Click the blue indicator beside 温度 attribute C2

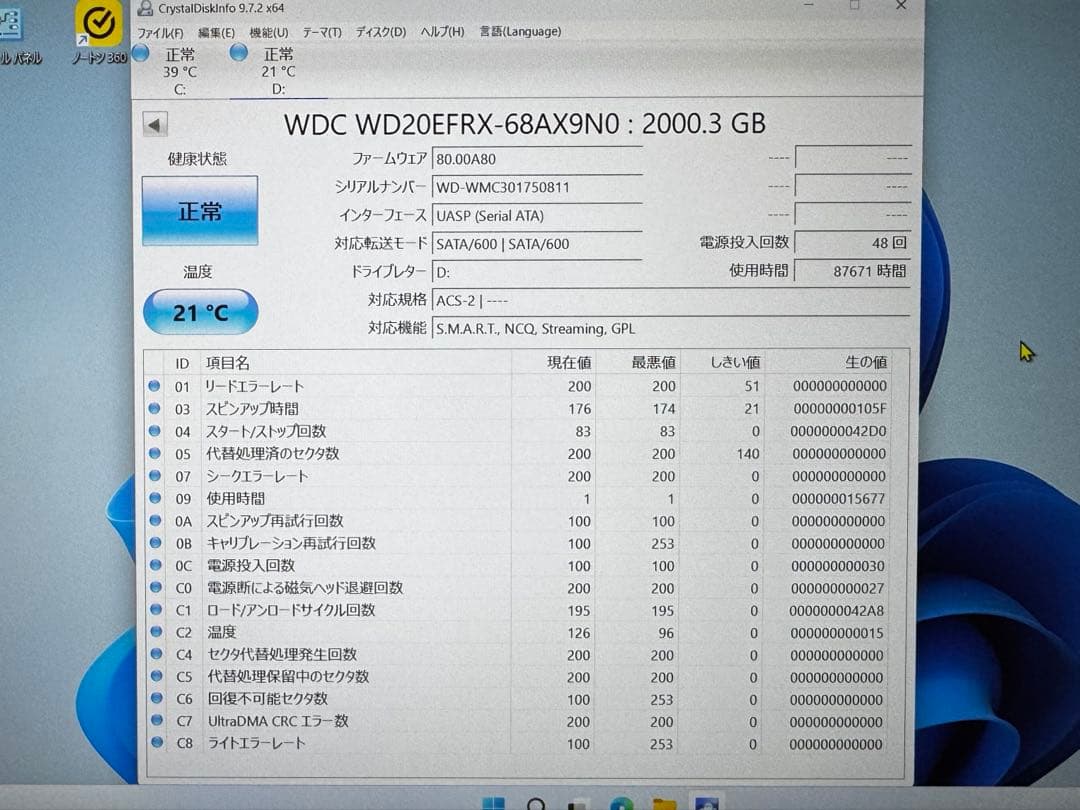155,632
